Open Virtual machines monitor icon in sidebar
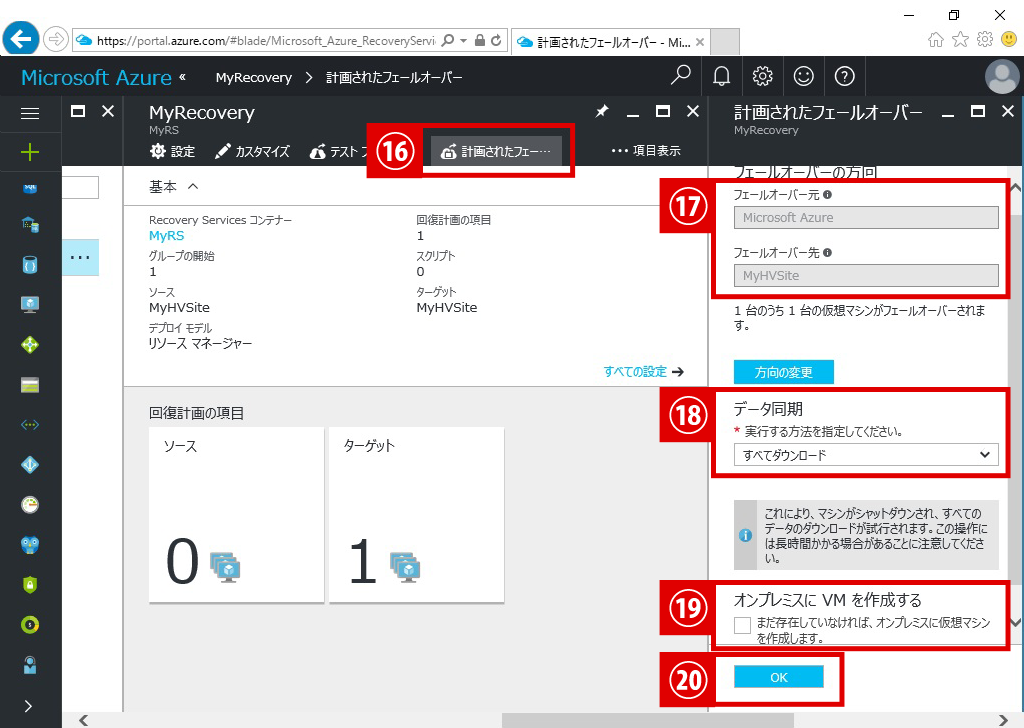The height and width of the screenshot is (728, 1024). (x=30, y=304)
